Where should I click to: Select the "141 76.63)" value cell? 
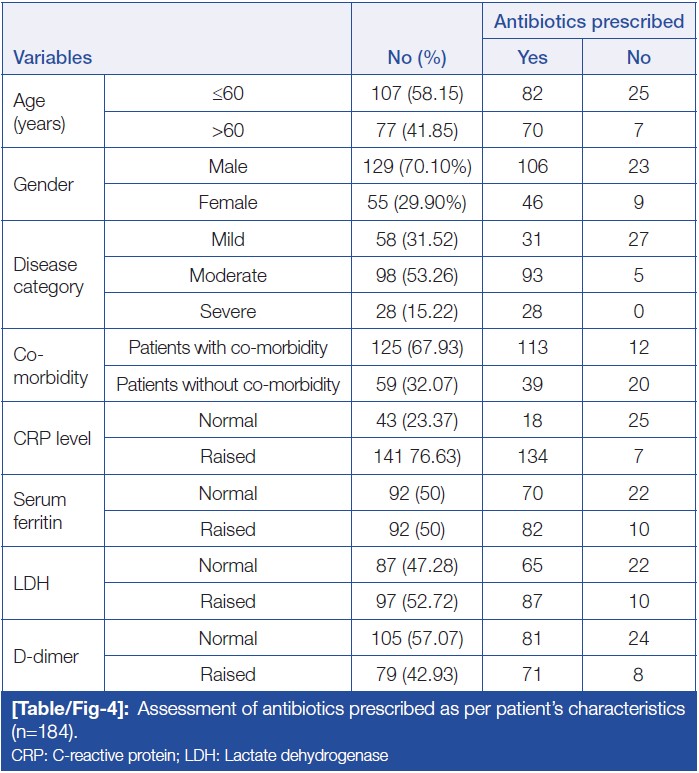tap(416, 457)
